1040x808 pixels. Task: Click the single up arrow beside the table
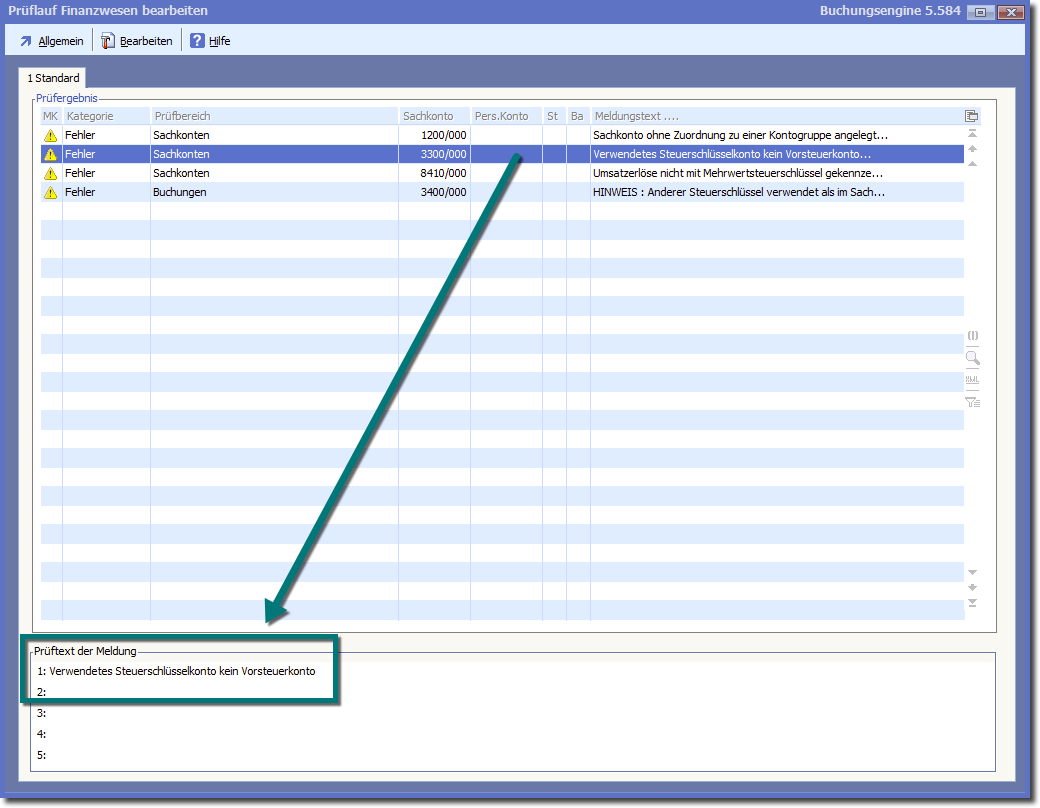coord(972,149)
